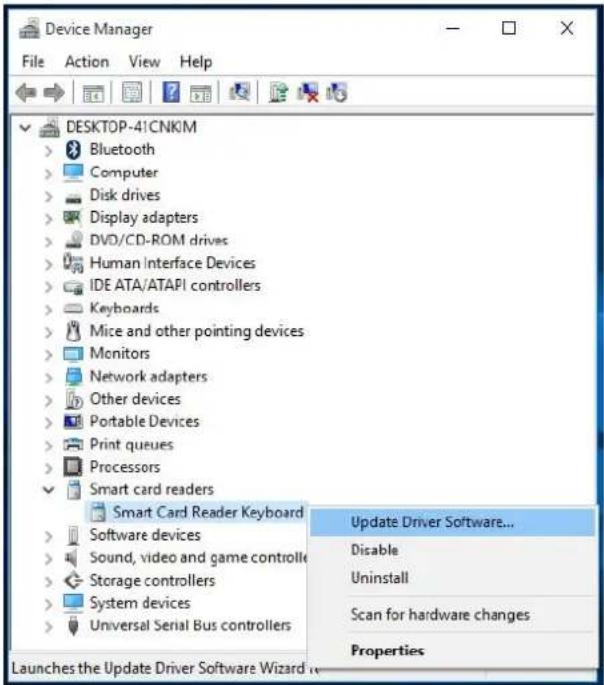604x685 pixels.
Task: Expand the Processors category chevron
Action: [48, 468]
